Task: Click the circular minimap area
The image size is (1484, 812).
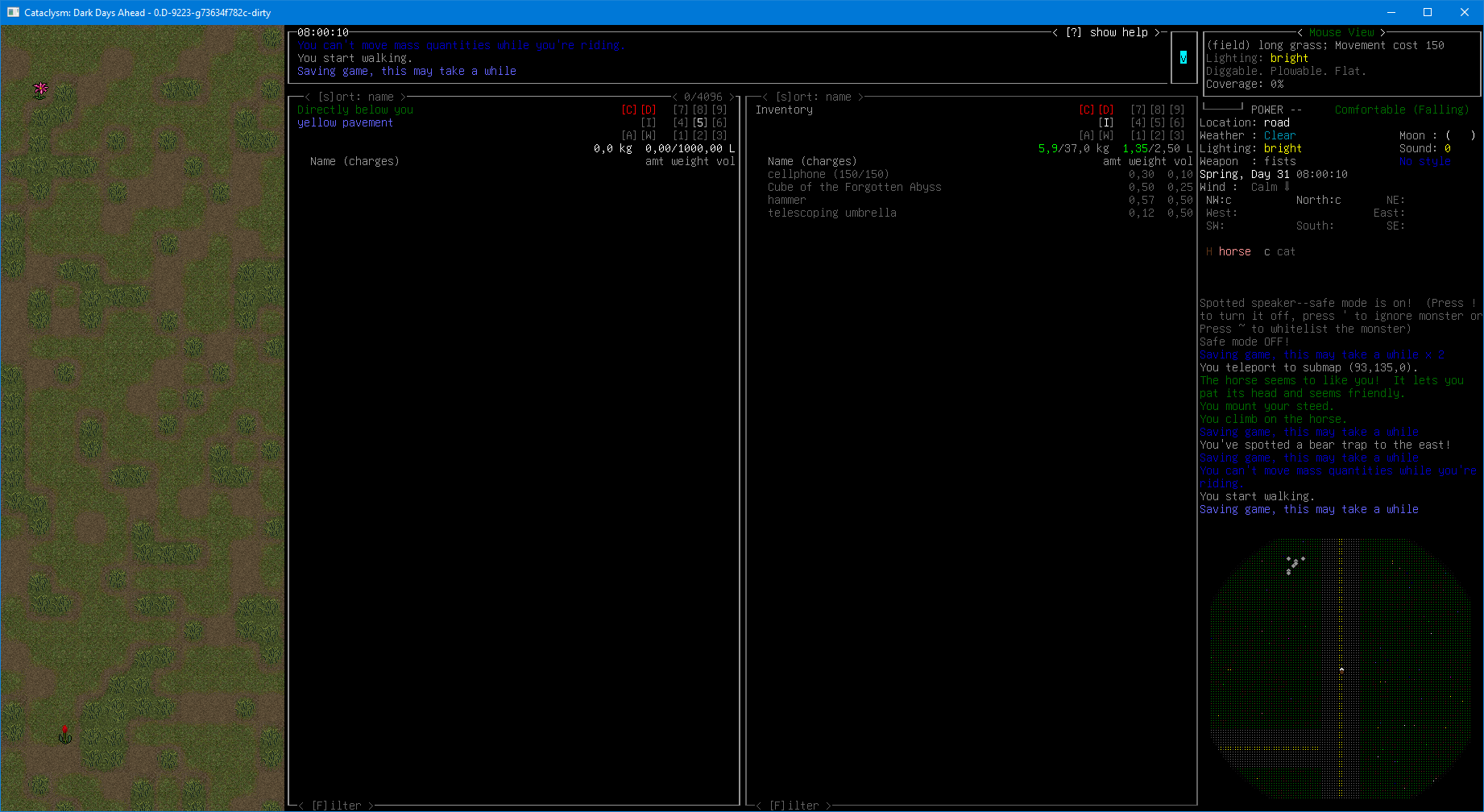Action: (1341, 669)
